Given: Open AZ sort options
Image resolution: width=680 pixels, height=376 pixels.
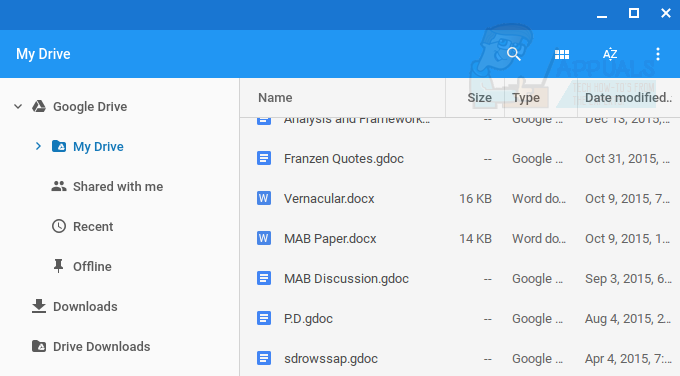Looking at the screenshot, I should (x=610, y=54).
